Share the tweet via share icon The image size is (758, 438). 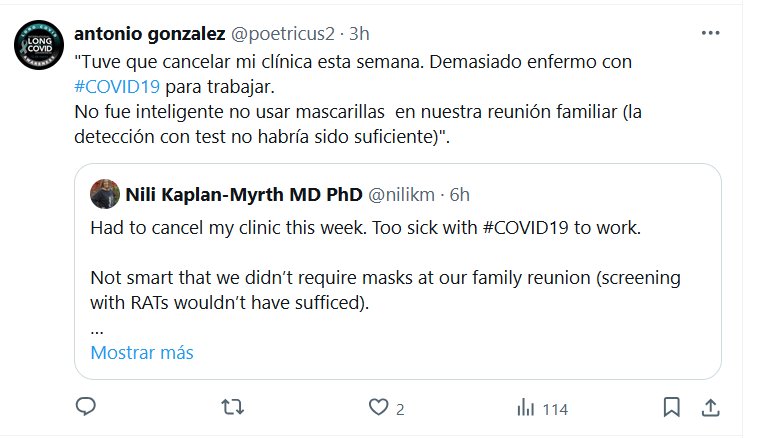pos(710,407)
